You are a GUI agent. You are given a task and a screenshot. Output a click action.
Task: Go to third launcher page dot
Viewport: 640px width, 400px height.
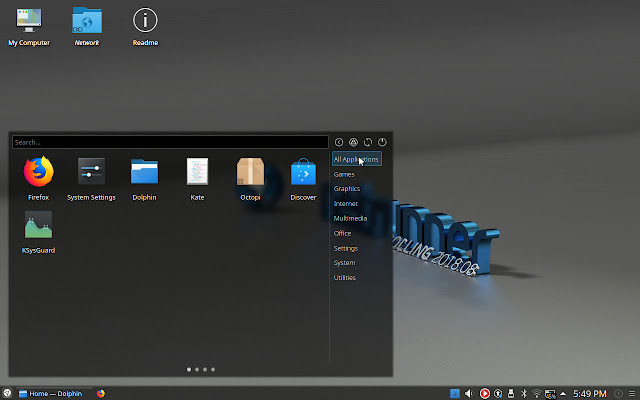click(x=205, y=369)
